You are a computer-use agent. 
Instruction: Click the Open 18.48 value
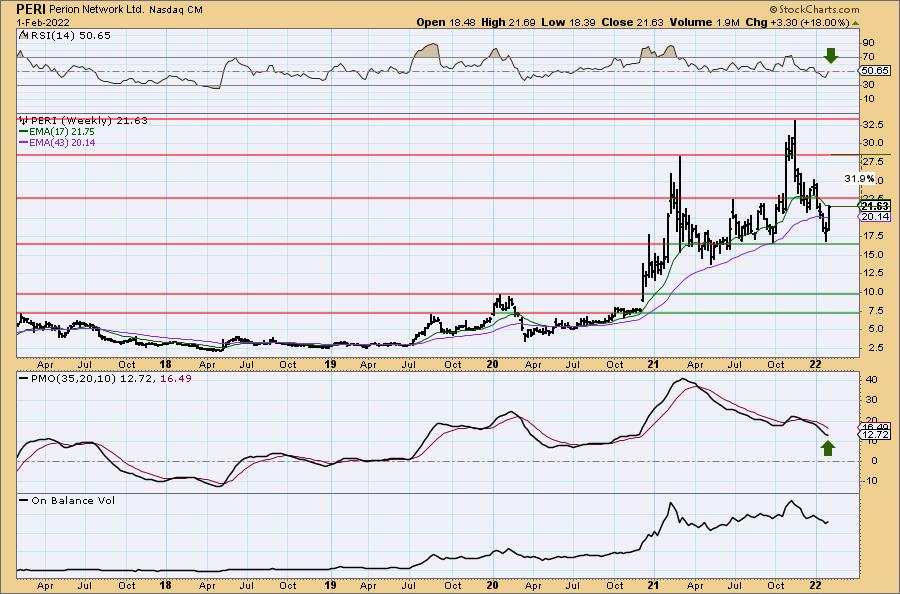pos(444,22)
